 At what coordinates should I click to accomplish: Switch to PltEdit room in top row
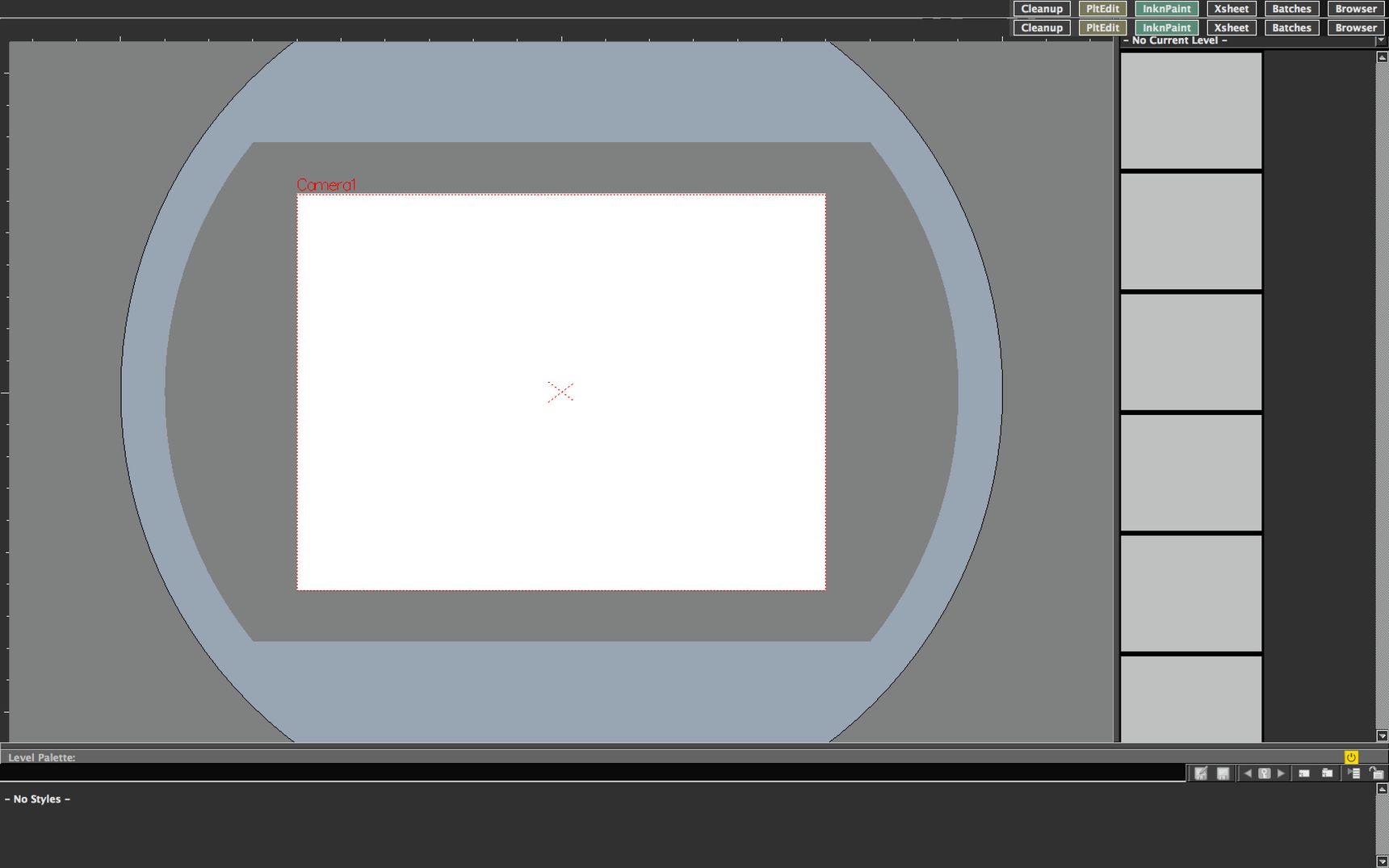click(1102, 9)
